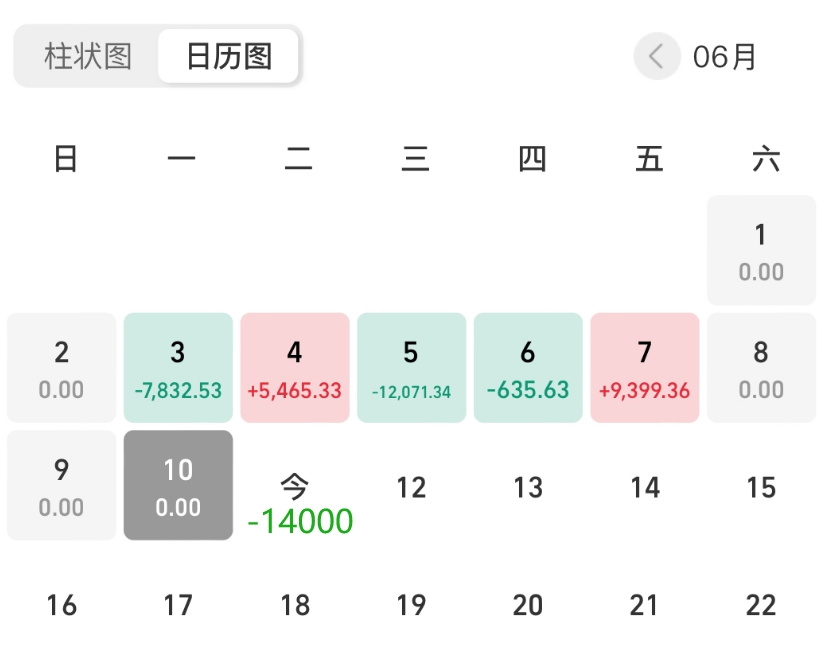Open June 5 showing -12,071.34
828x651 pixels.
click(x=411, y=368)
